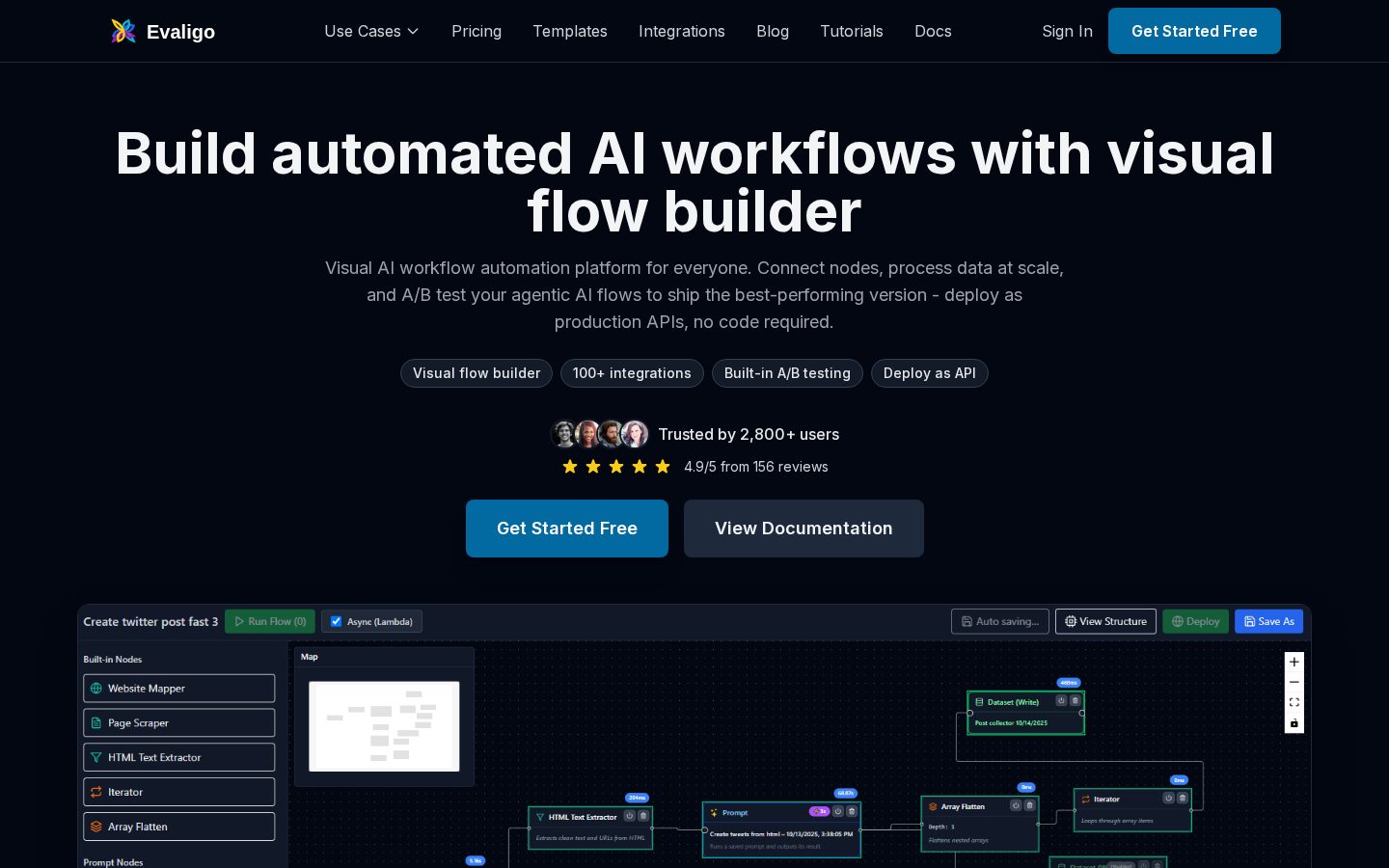Image resolution: width=1389 pixels, height=868 pixels.
Task: Select the sidebar Array Flatten layers icon
Action: point(96,827)
